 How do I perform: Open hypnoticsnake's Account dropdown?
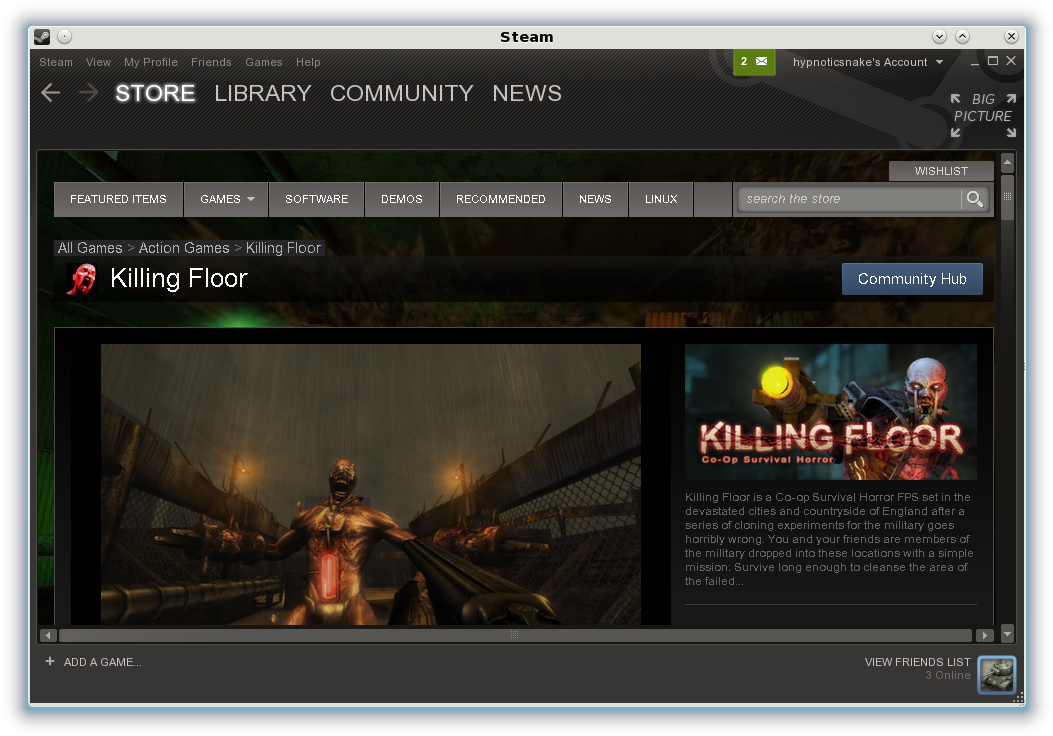click(x=868, y=62)
